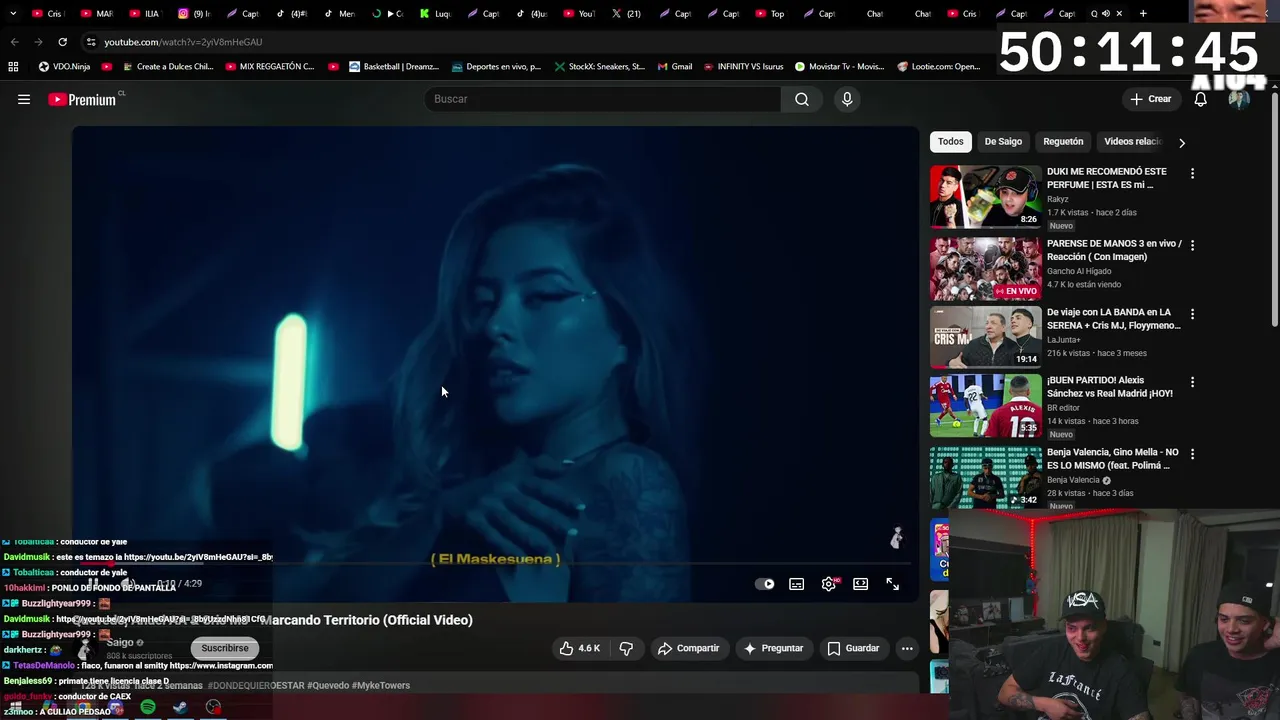This screenshot has width=1280, height=720.
Task: Open Benja Valencia NO ES LO MISMO title
Action: pos(1113,459)
